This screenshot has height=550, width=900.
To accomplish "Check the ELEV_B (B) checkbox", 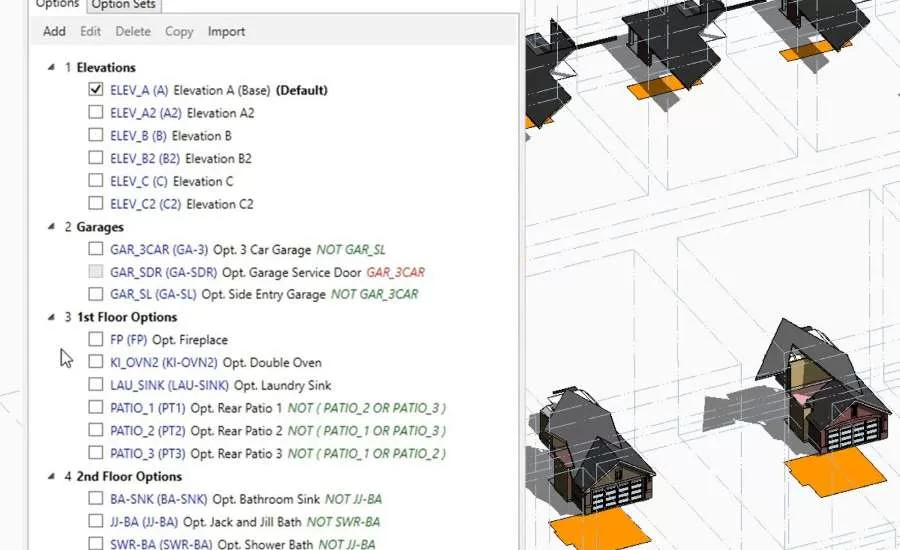I will pos(96,135).
